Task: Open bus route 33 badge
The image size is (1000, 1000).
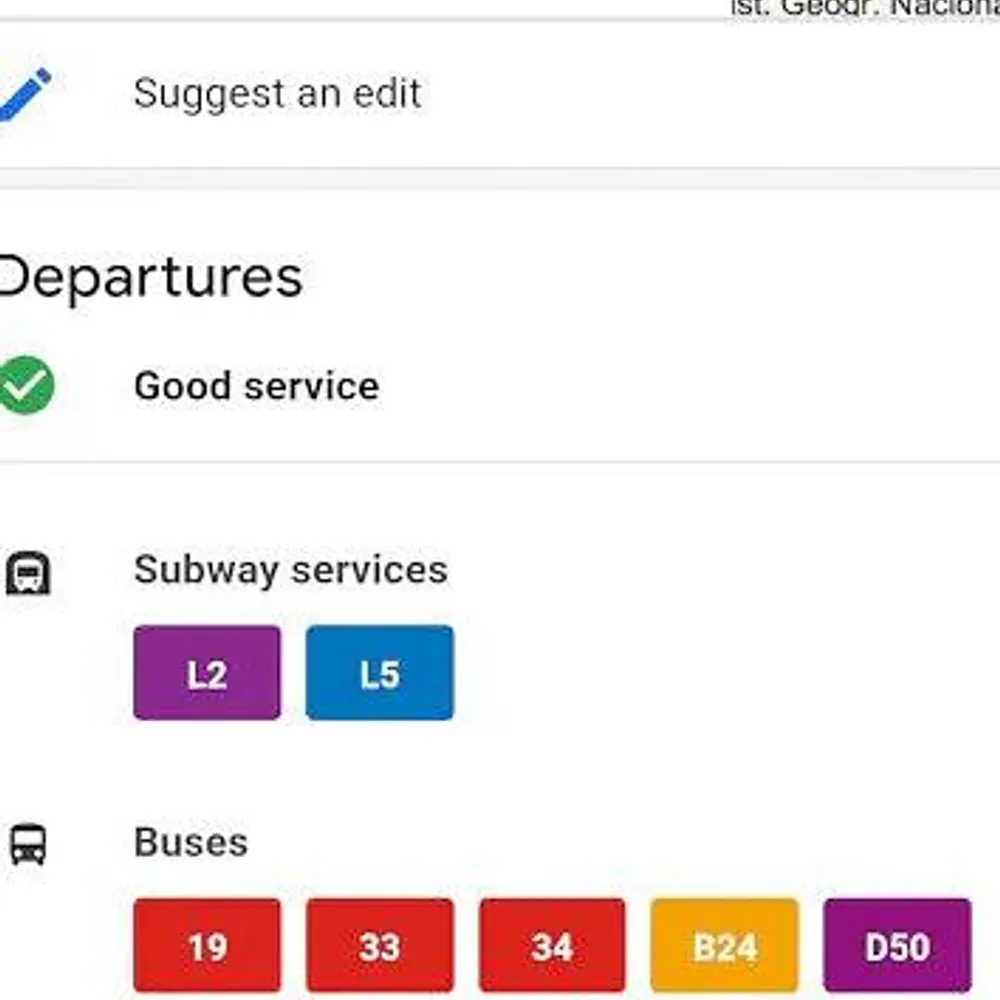Action: pyautogui.click(x=379, y=945)
